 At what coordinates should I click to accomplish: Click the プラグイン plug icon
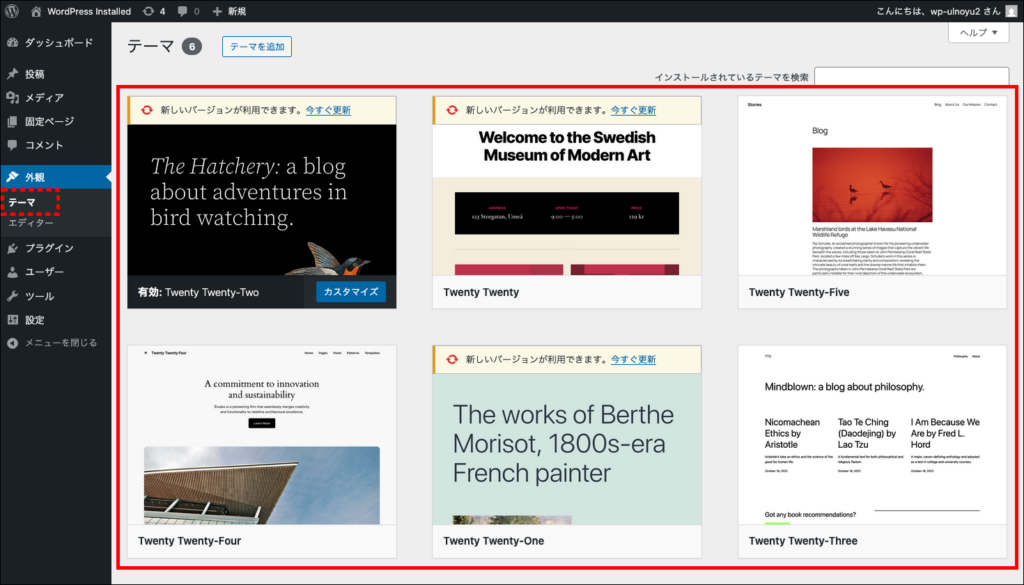coord(12,248)
